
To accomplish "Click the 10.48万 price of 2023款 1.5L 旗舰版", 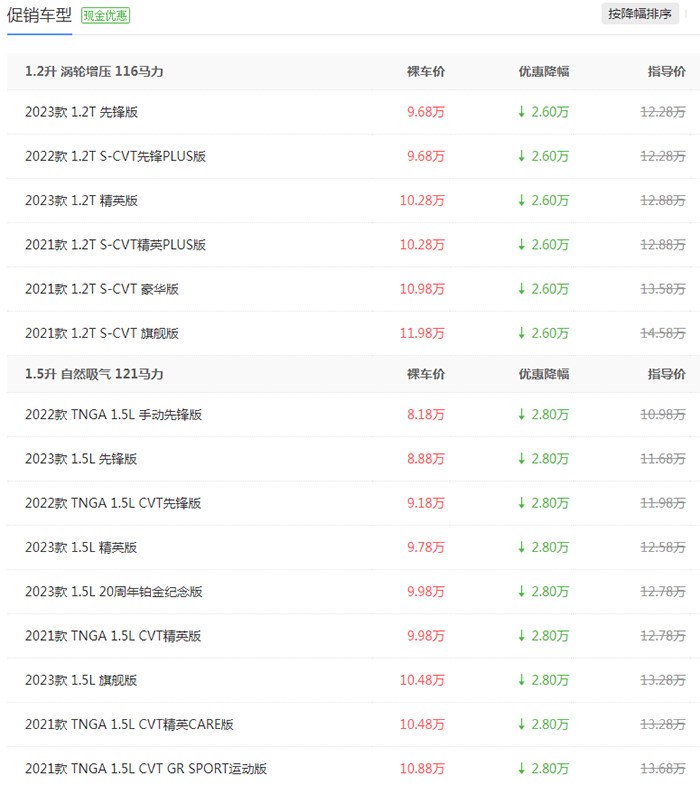I will (x=422, y=680).
